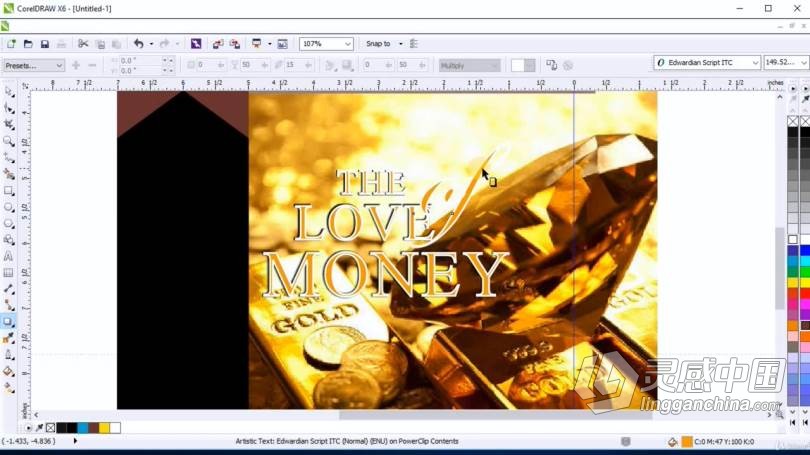The height and width of the screenshot is (455, 810).
Task: Open the document palette flyout arrow
Action: [x=28, y=428]
